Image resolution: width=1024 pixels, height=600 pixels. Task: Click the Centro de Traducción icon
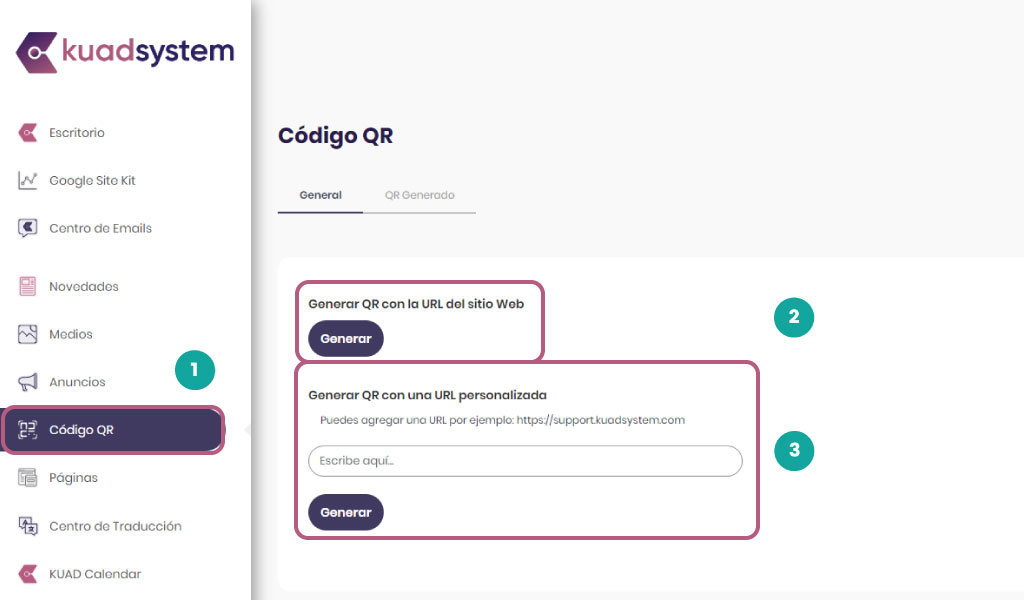(27, 526)
